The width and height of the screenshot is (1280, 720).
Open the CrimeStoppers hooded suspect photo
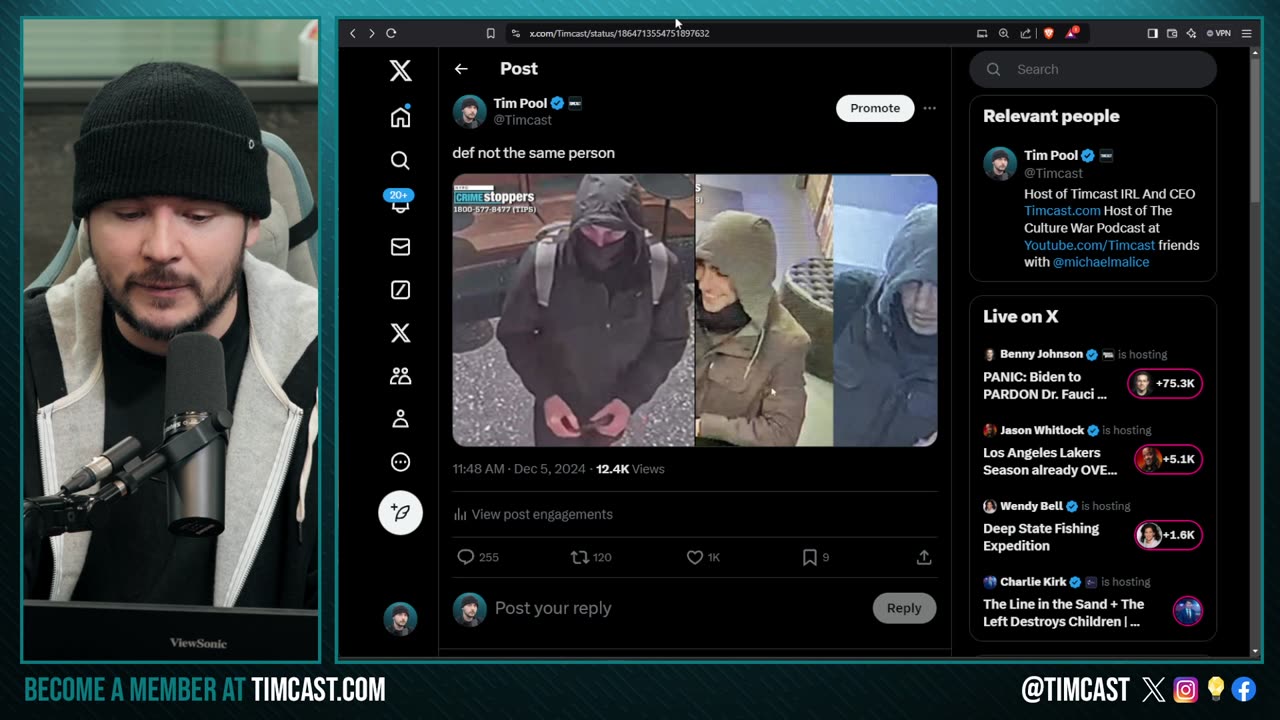tap(573, 310)
